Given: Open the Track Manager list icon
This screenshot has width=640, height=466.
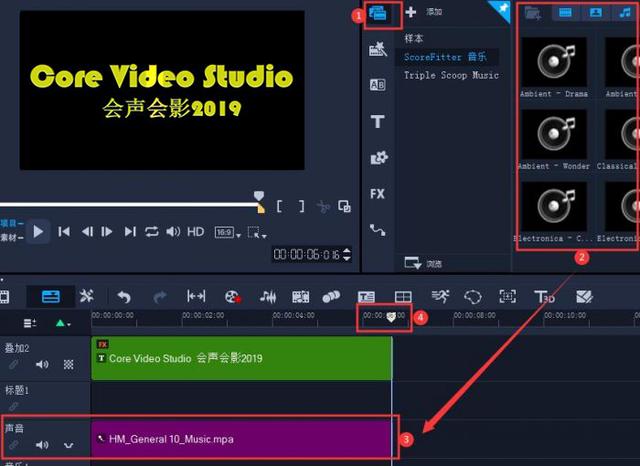Looking at the screenshot, I should coord(30,324).
